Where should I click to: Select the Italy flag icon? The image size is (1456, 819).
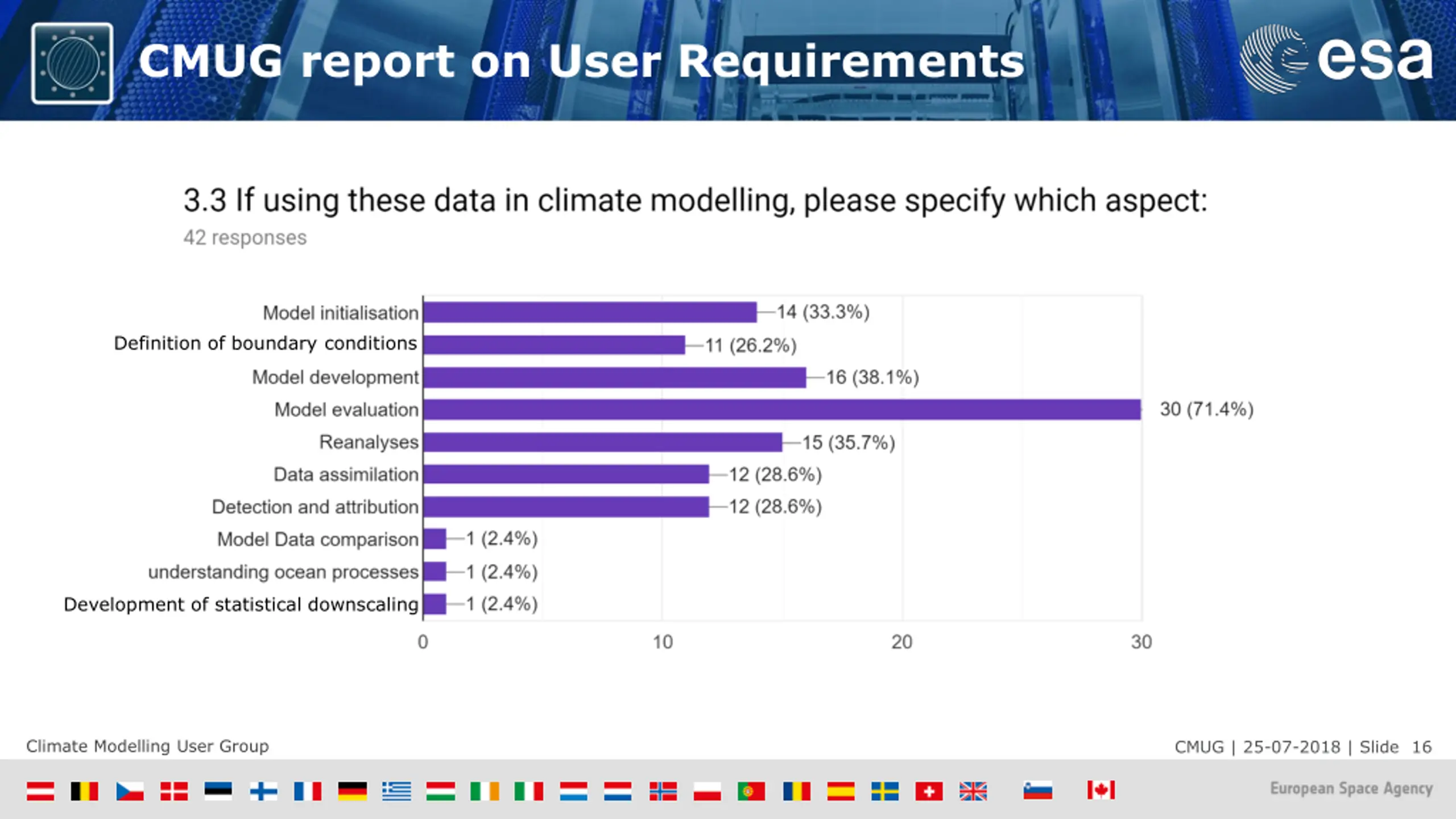[x=529, y=791]
